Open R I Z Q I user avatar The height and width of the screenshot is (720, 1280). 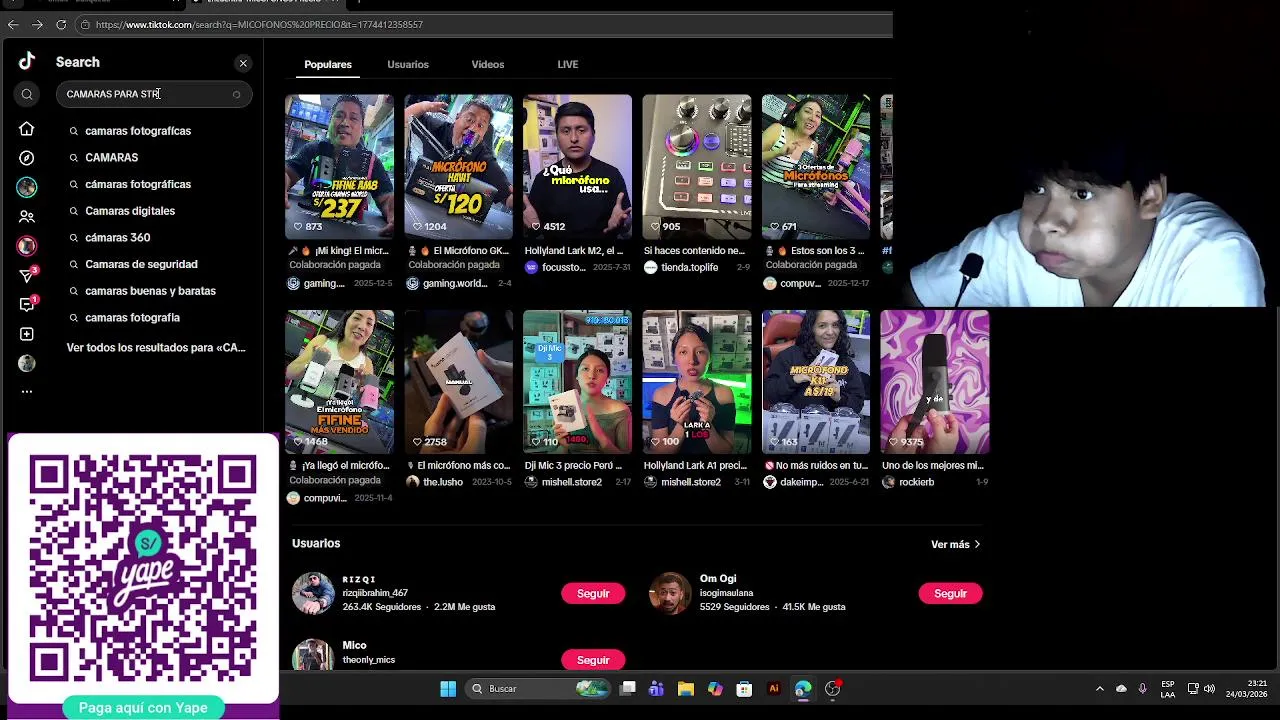pyautogui.click(x=313, y=593)
